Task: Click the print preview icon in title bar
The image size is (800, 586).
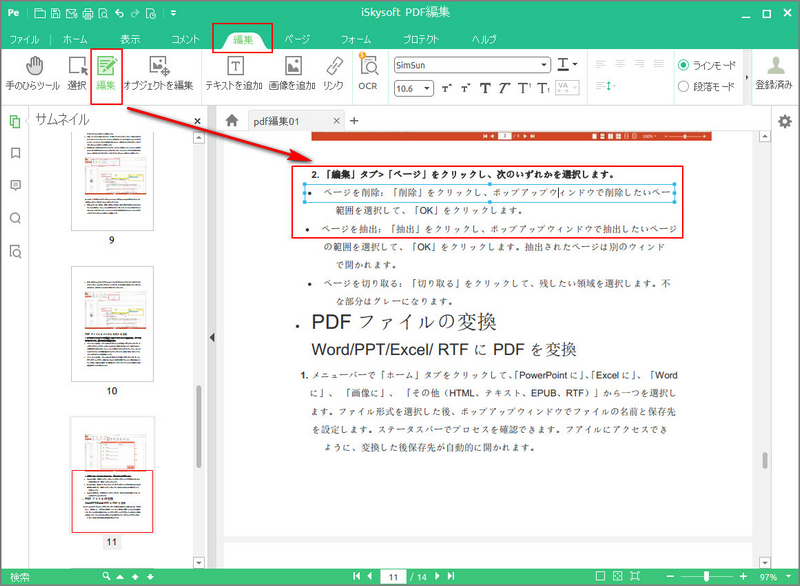Action: pyautogui.click(x=103, y=14)
